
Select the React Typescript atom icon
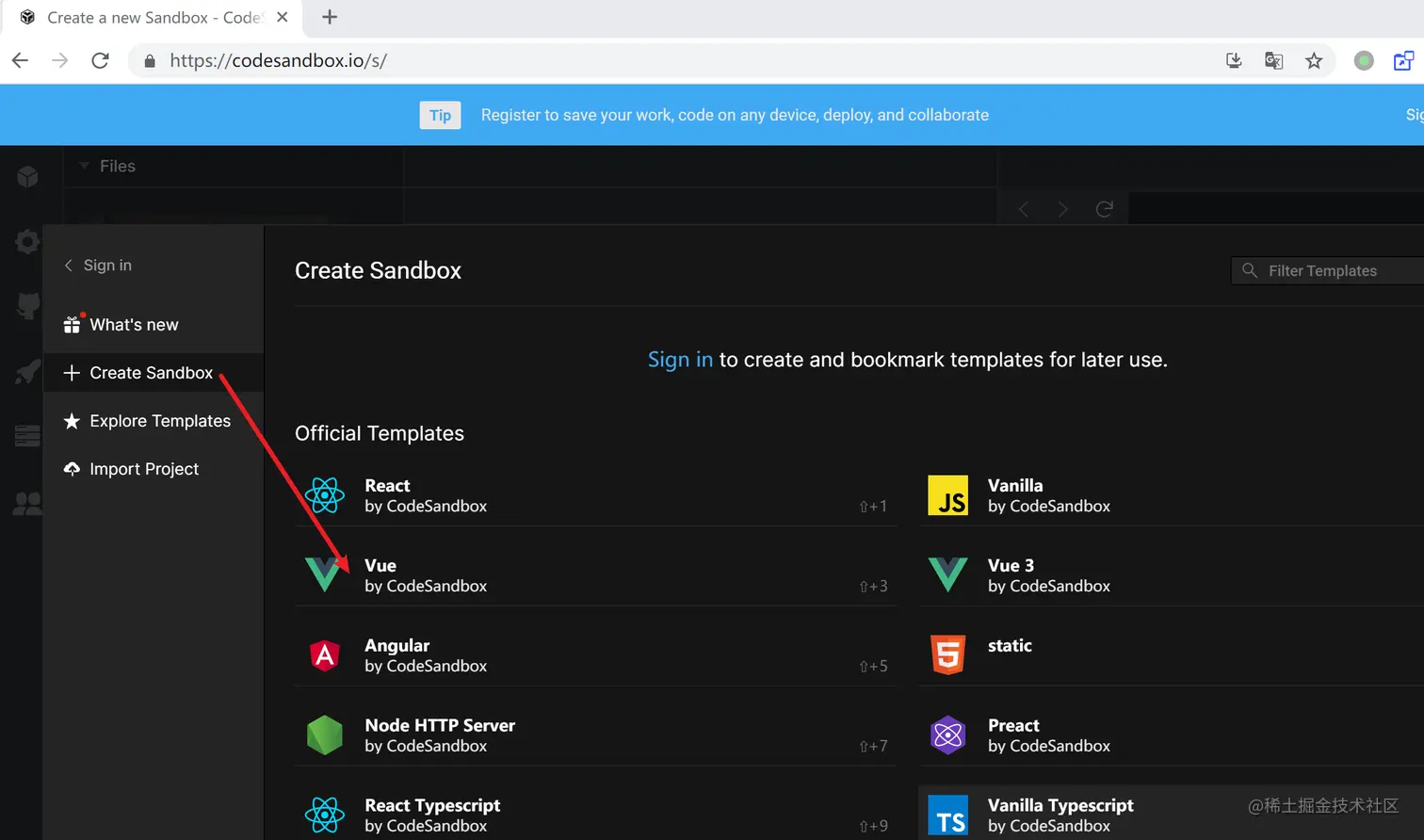pos(325,815)
